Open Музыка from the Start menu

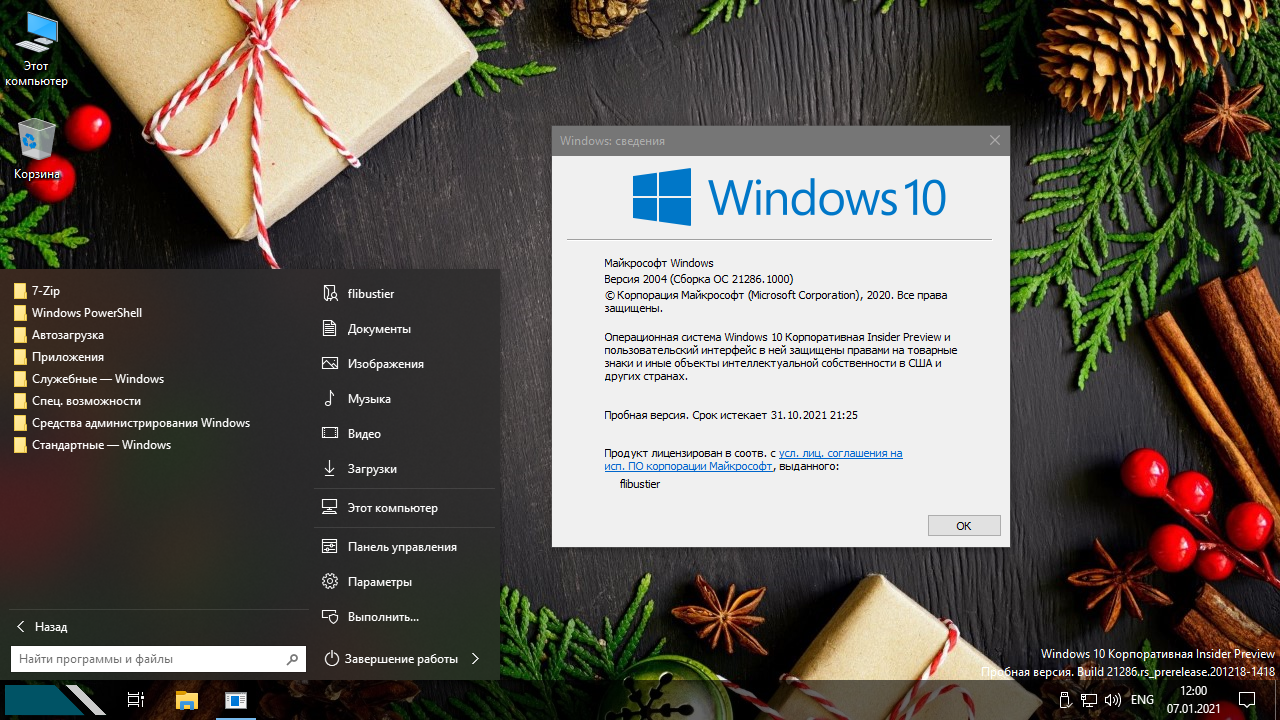tap(405, 399)
